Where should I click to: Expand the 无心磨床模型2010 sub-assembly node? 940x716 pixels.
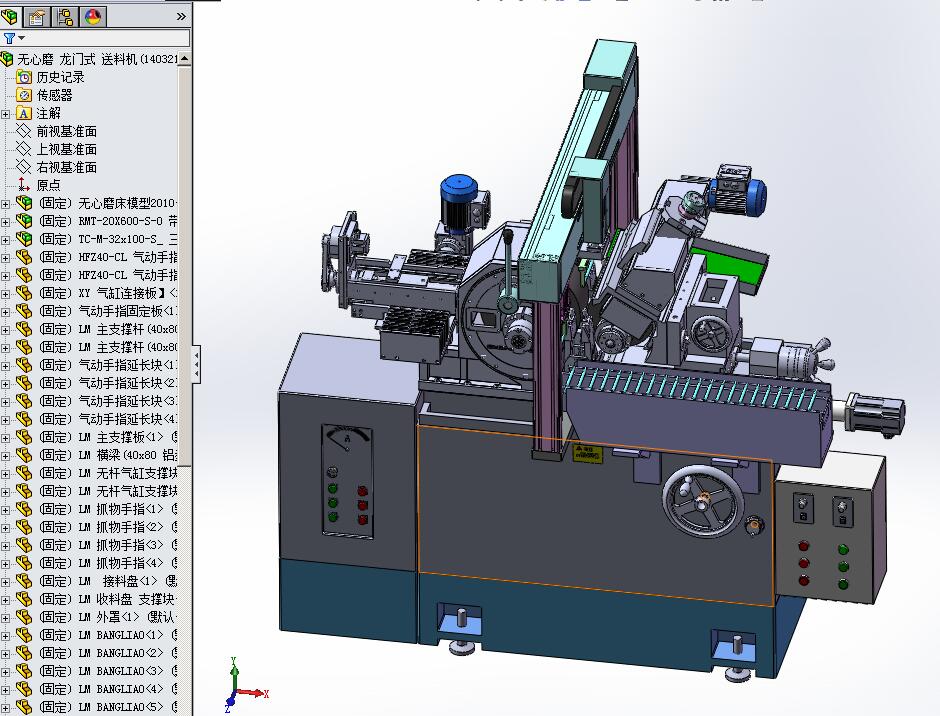click(5, 204)
